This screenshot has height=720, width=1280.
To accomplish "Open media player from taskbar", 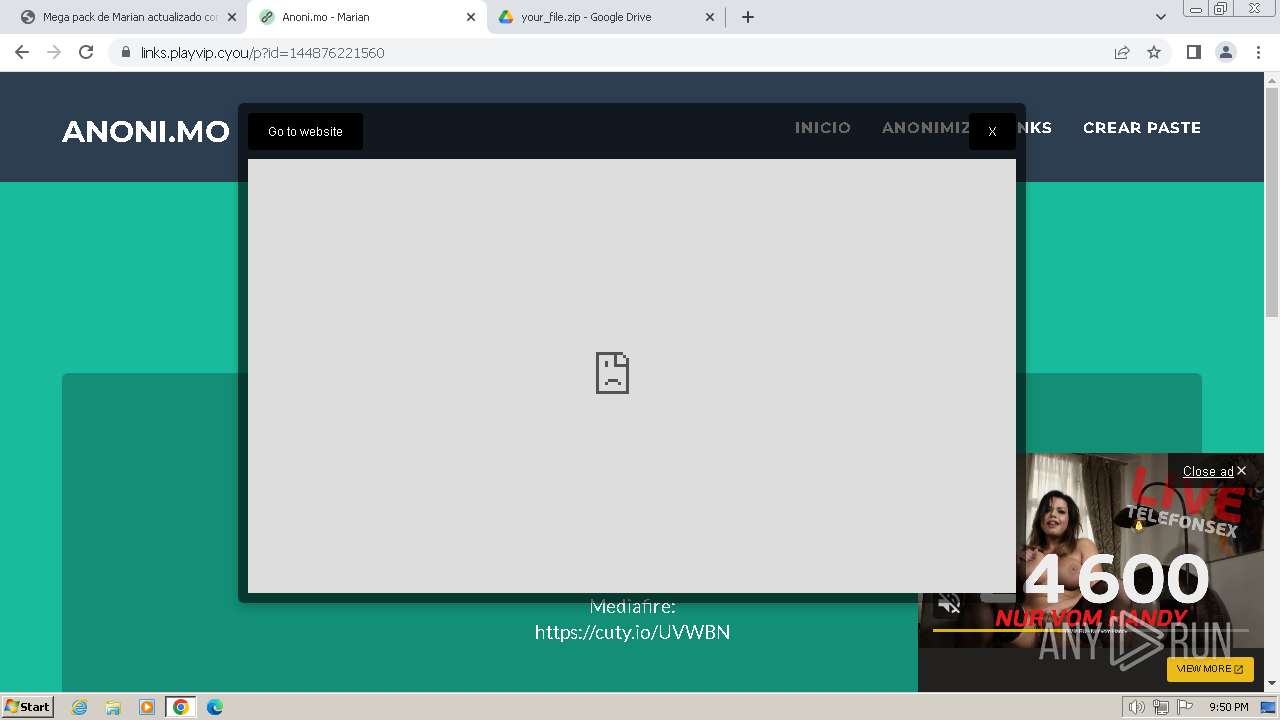I will [x=147, y=707].
